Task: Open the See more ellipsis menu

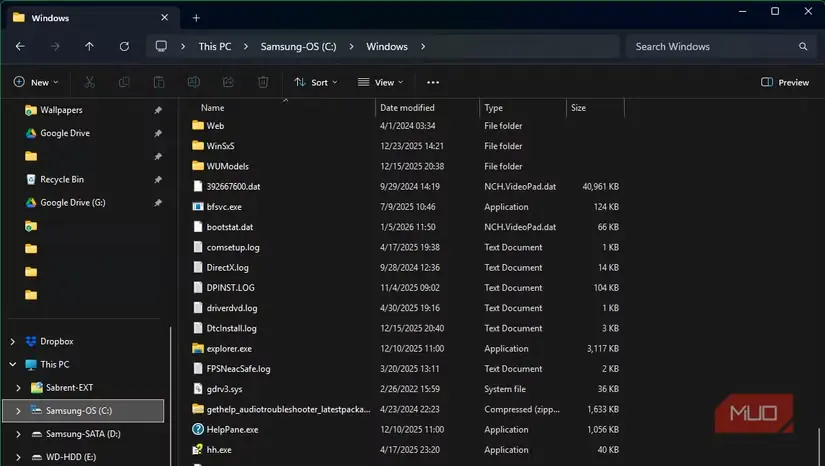Action: click(433, 82)
